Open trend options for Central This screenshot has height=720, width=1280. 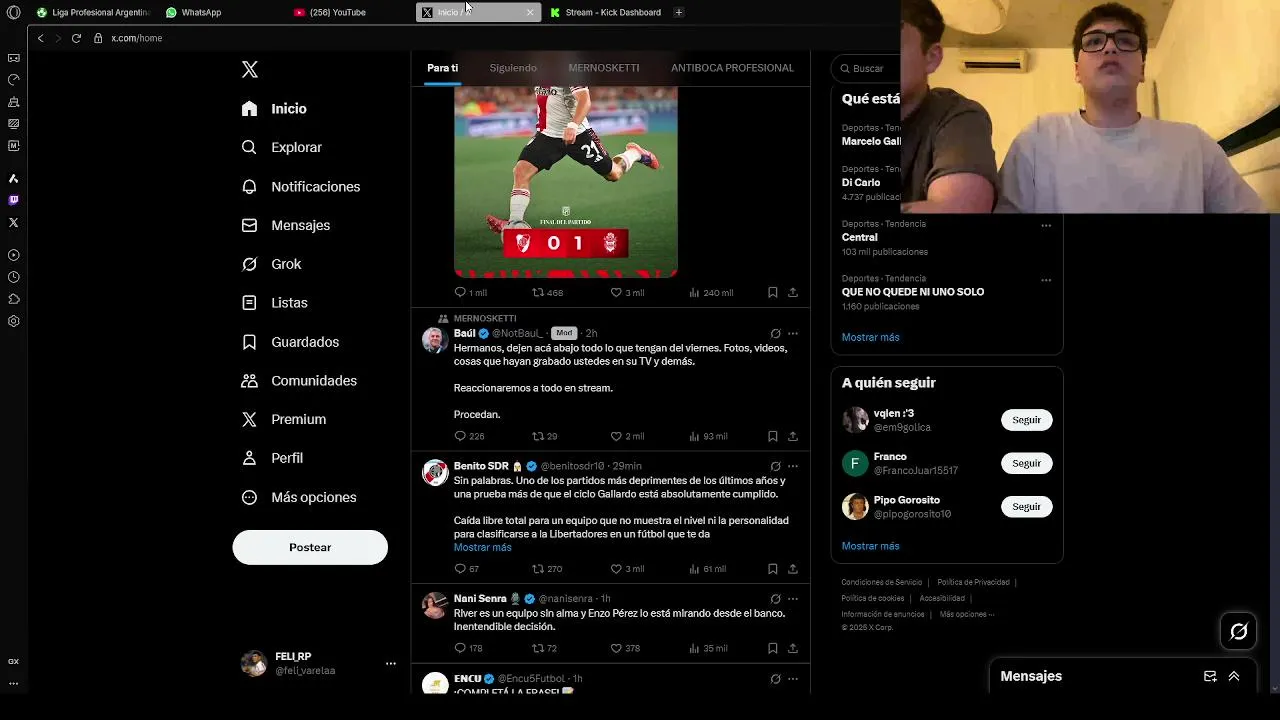coord(1046,225)
